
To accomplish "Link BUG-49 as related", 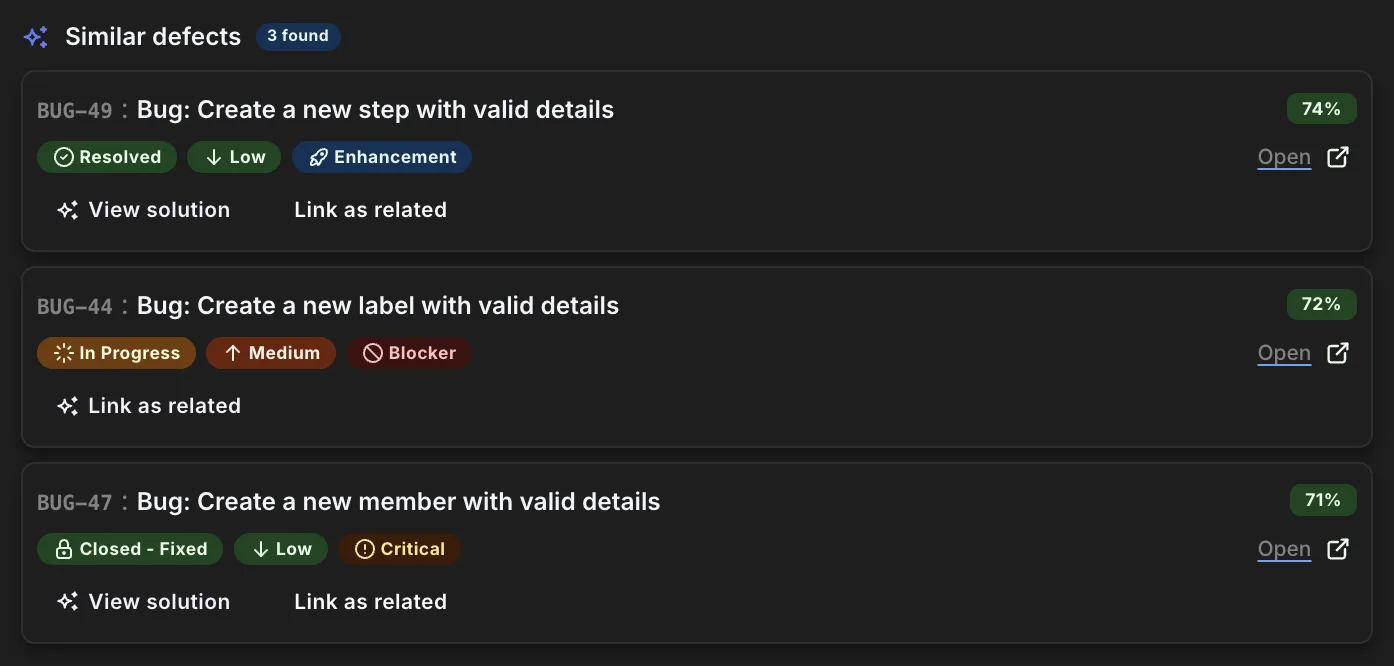I will [x=370, y=210].
